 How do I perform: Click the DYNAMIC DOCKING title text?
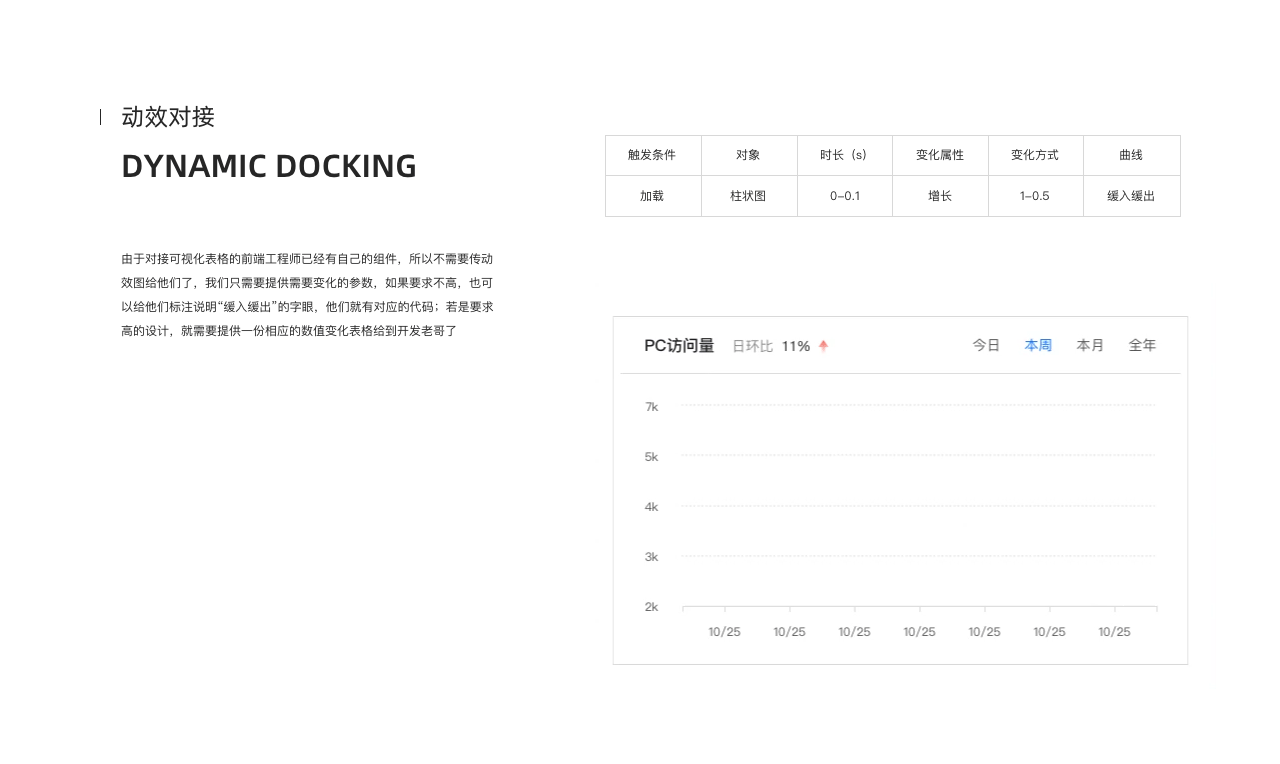pos(269,166)
